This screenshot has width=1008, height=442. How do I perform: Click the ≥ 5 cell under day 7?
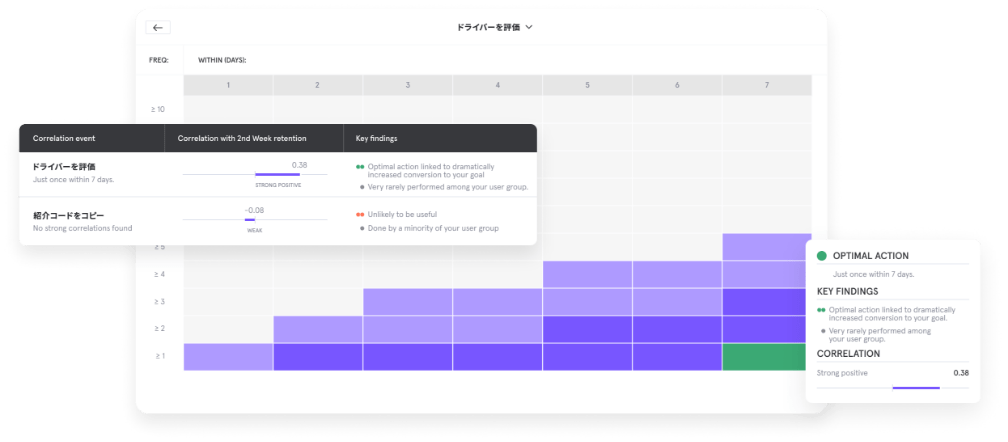tap(766, 247)
